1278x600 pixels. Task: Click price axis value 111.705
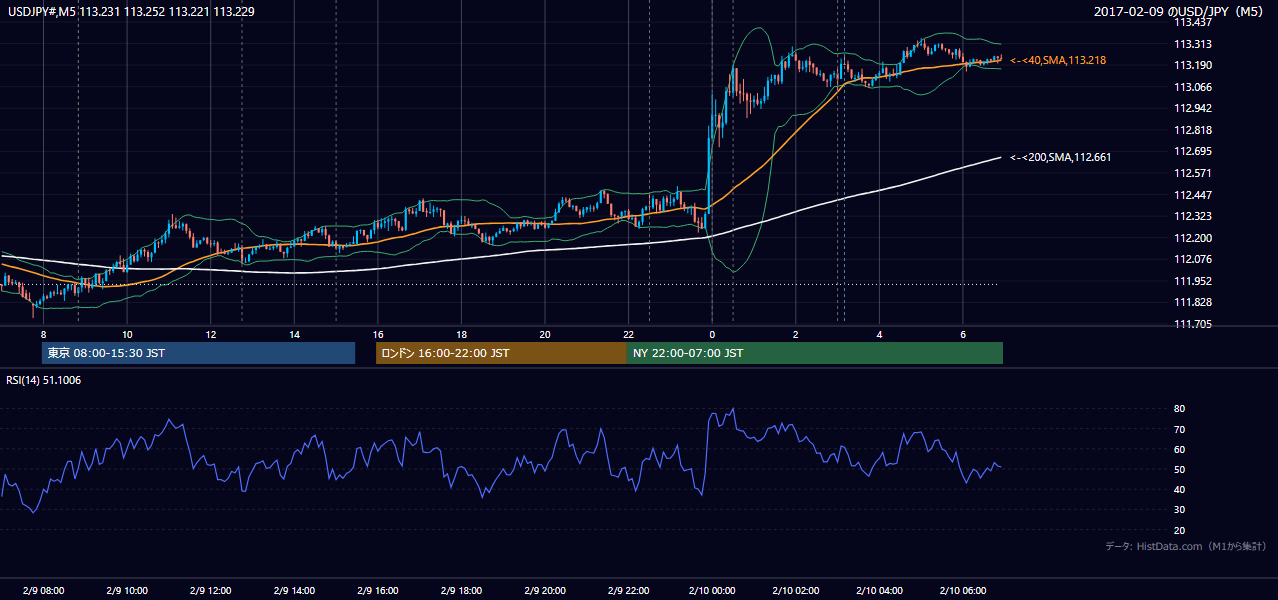[x=1192, y=324]
